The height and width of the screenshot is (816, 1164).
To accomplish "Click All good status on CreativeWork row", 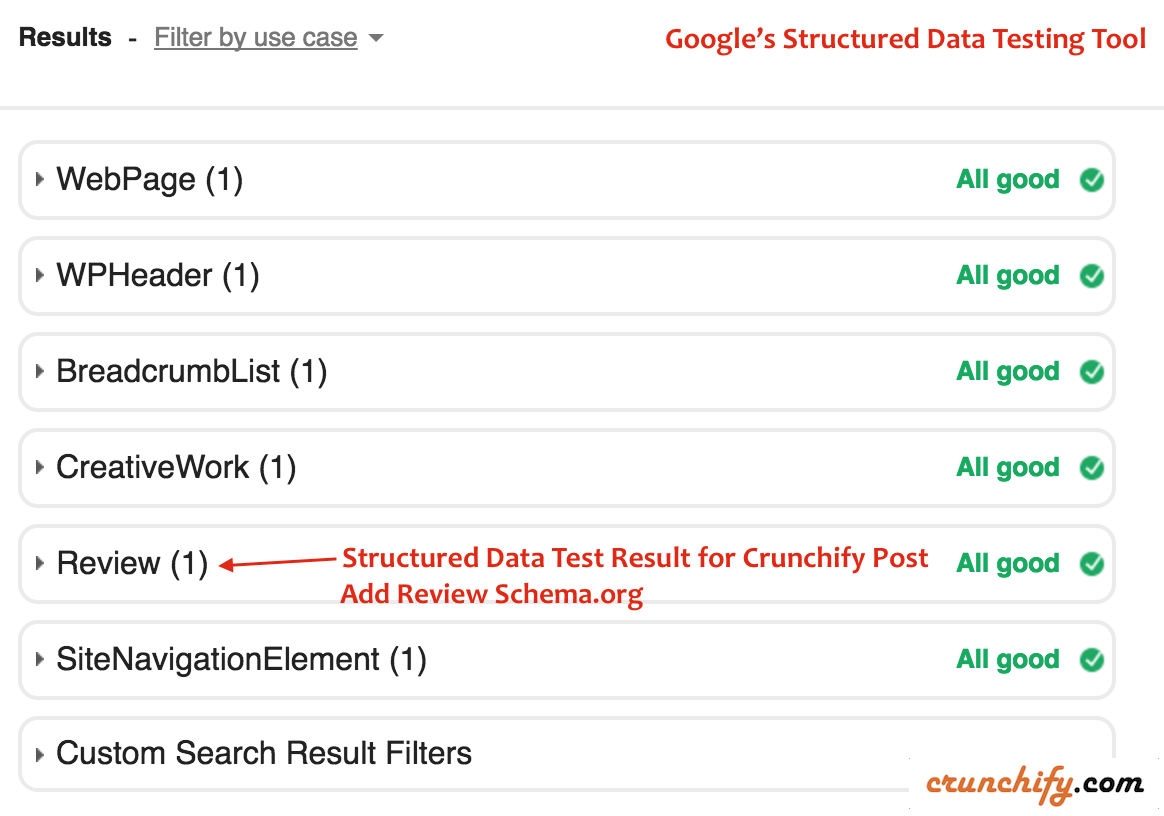I will (x=1008, y=468).
